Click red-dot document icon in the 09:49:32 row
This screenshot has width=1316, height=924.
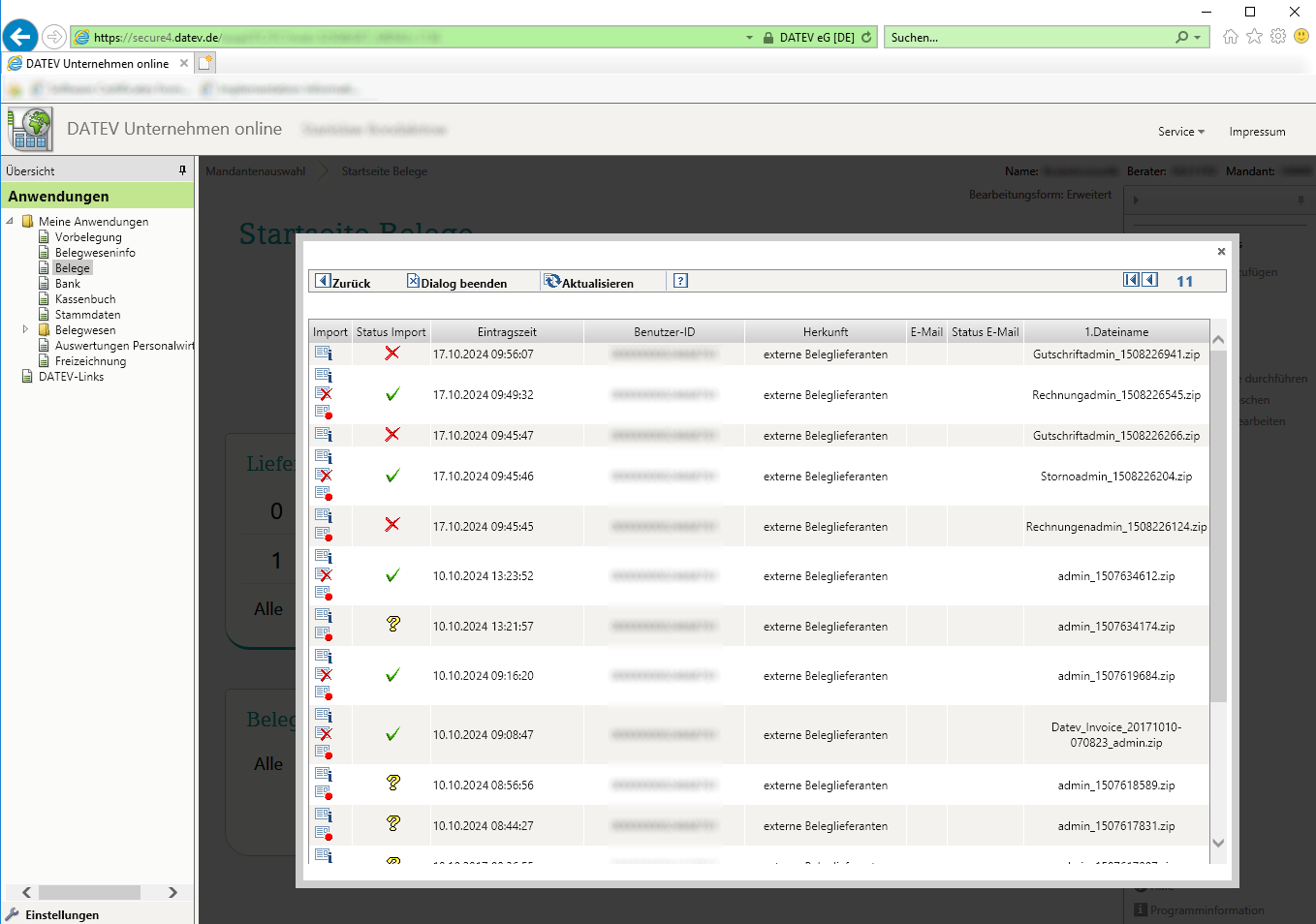coord(324,412)
